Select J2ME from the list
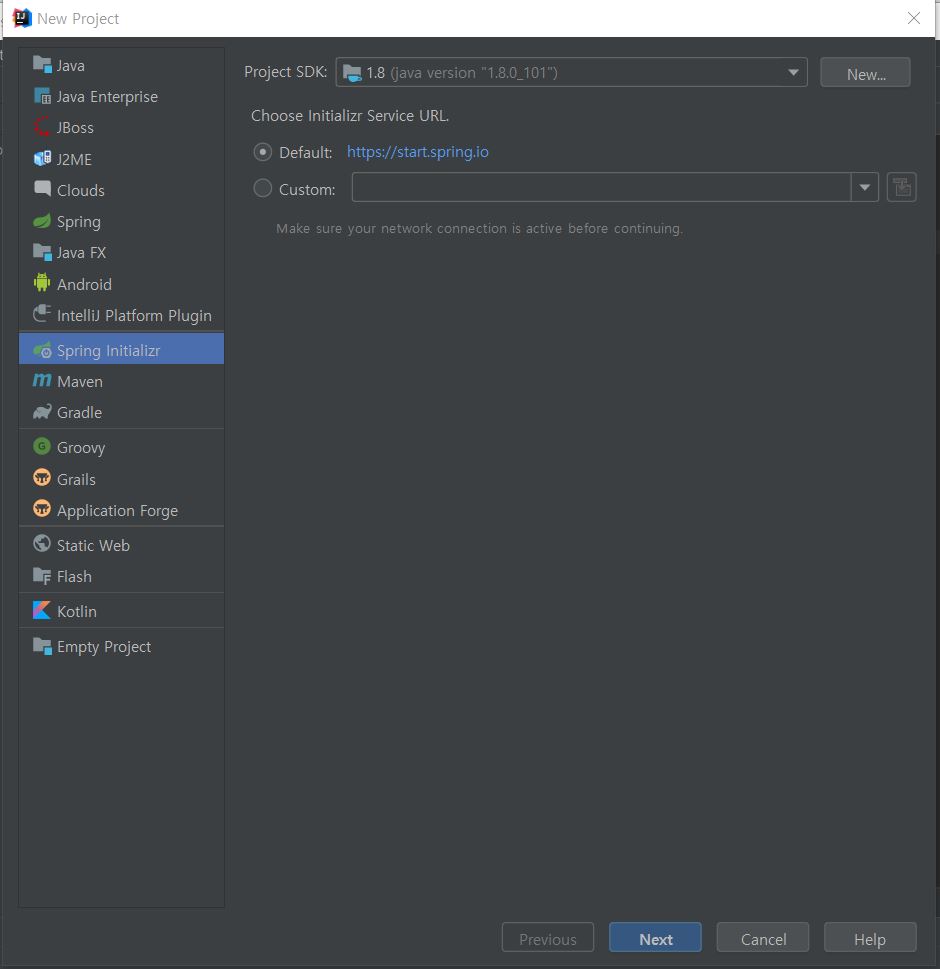This screenshot has width=940, height=969. pos(122,159)
